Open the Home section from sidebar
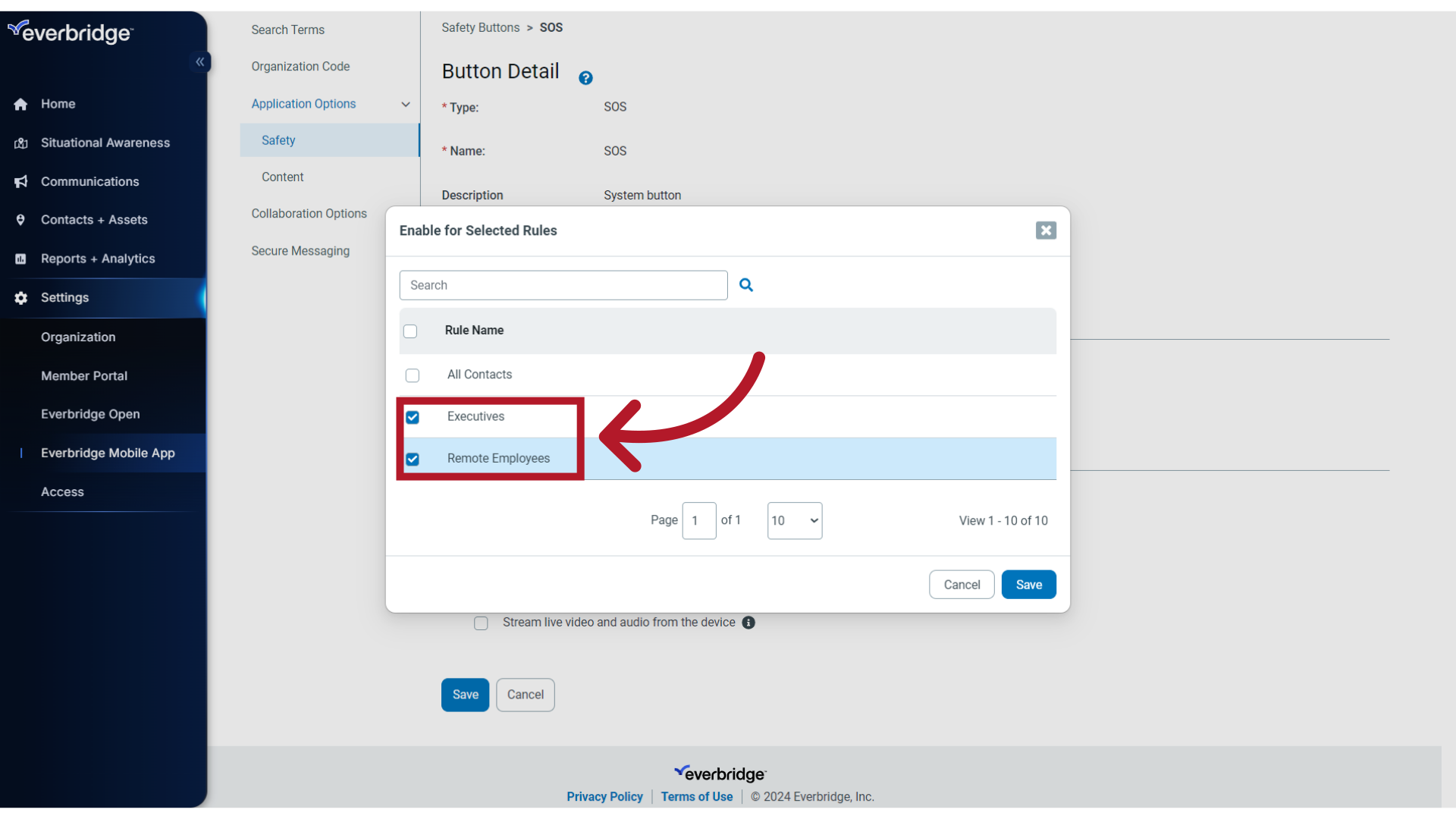This screenshot has width=1456, height=819. coord(58,104)
